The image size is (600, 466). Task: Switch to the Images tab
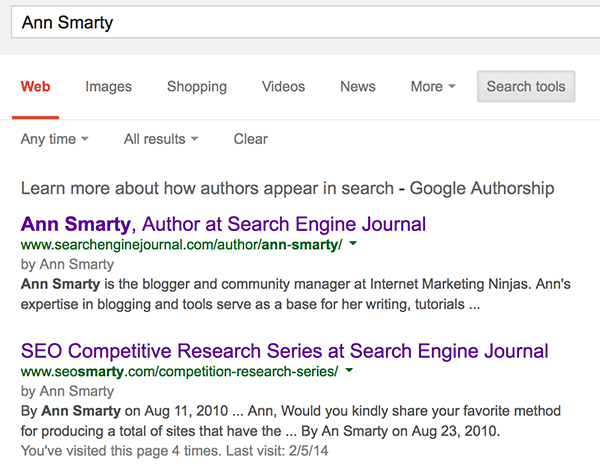[109, 87]
